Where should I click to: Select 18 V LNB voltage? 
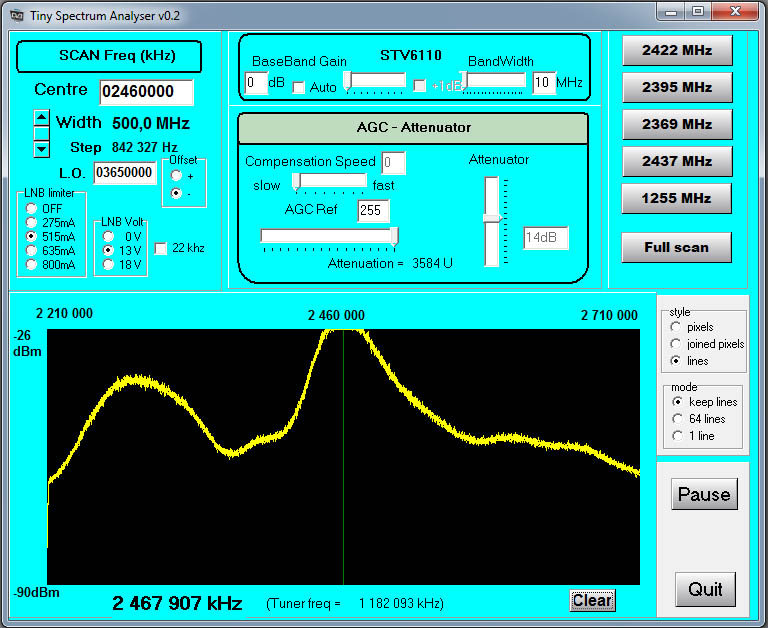click(108, 265)
